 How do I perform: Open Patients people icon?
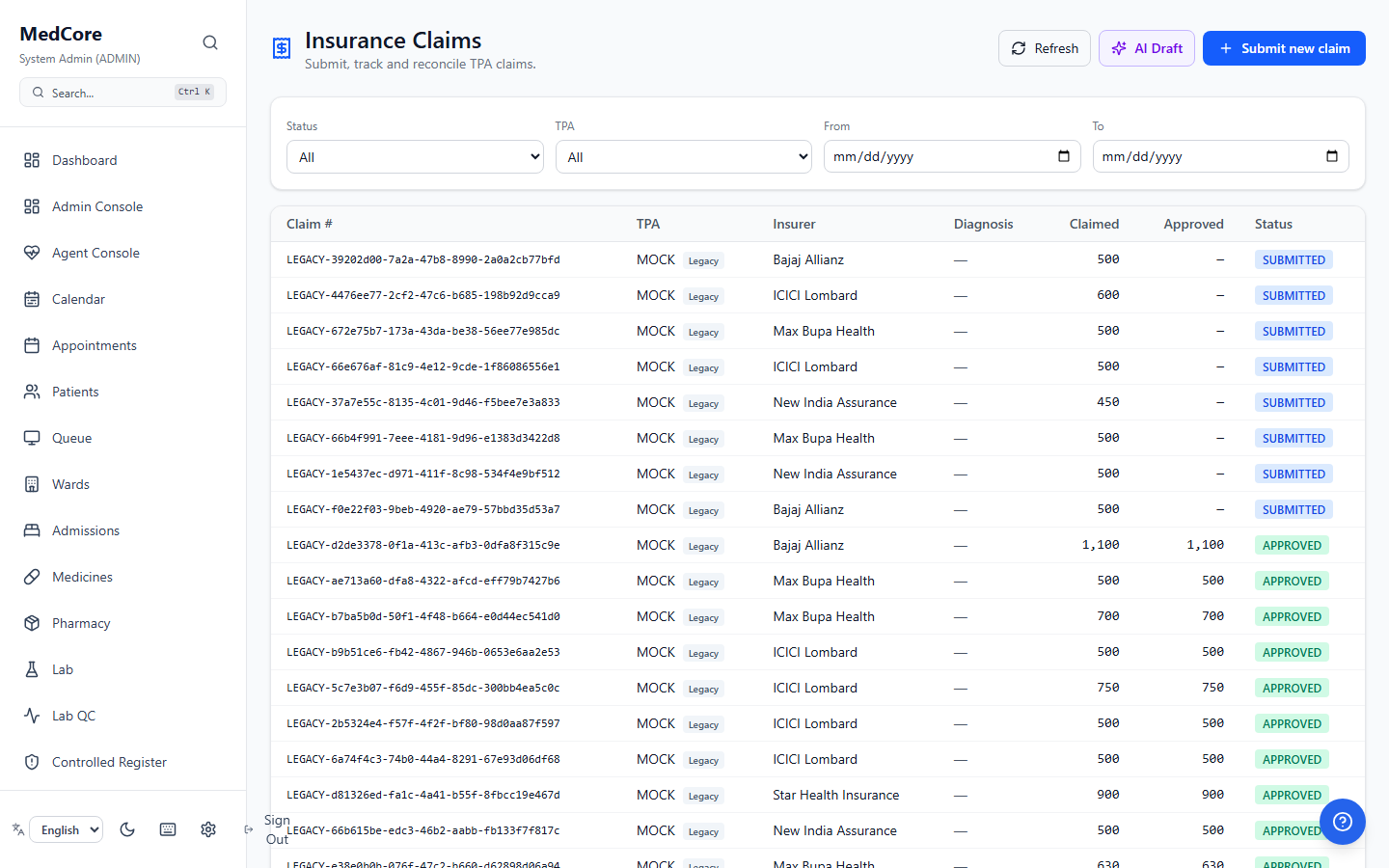(x=32, y=392)
